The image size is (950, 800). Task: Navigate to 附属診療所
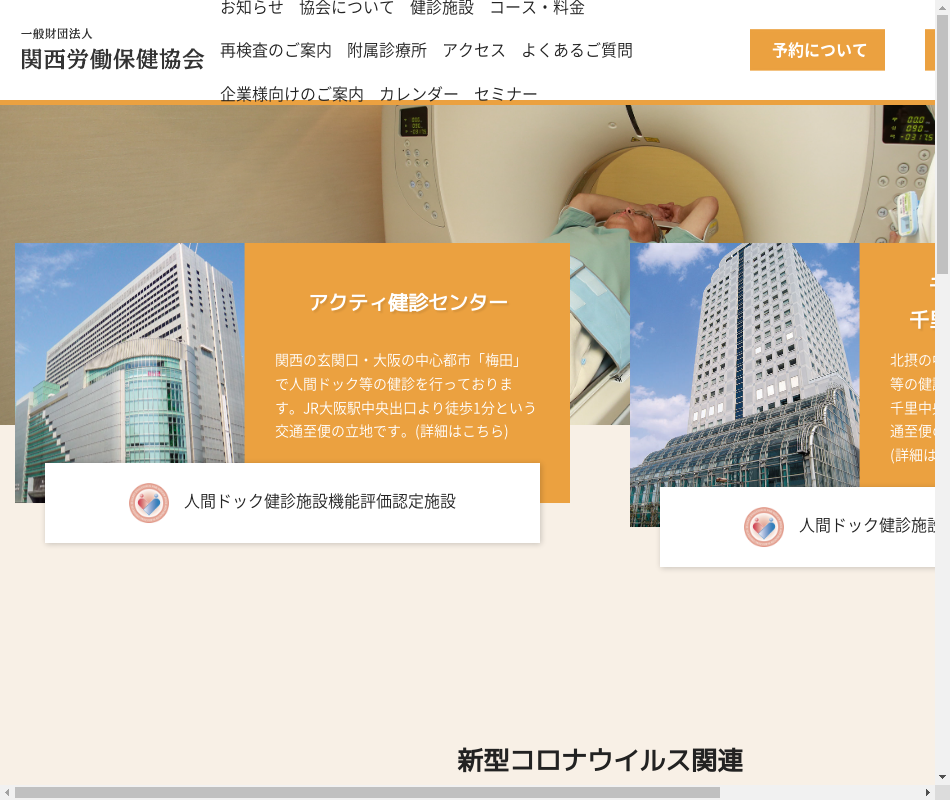pyautogui.click(x=387, y=50)
